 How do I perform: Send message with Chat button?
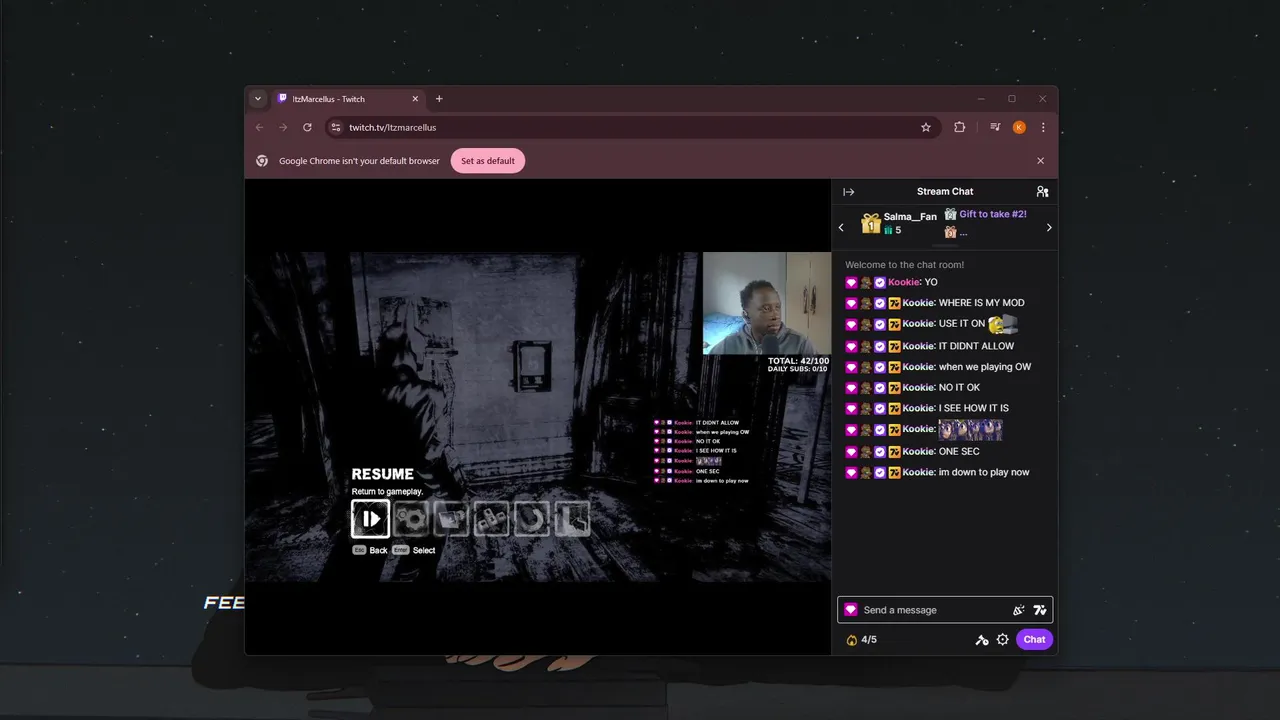[x=1034, y=640]
